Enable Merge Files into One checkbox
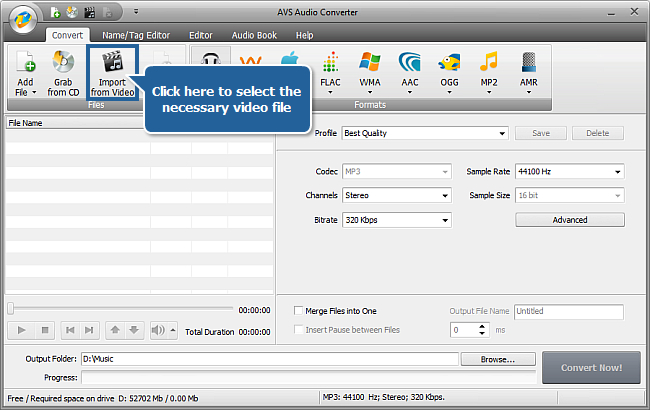 coord(298,311)
